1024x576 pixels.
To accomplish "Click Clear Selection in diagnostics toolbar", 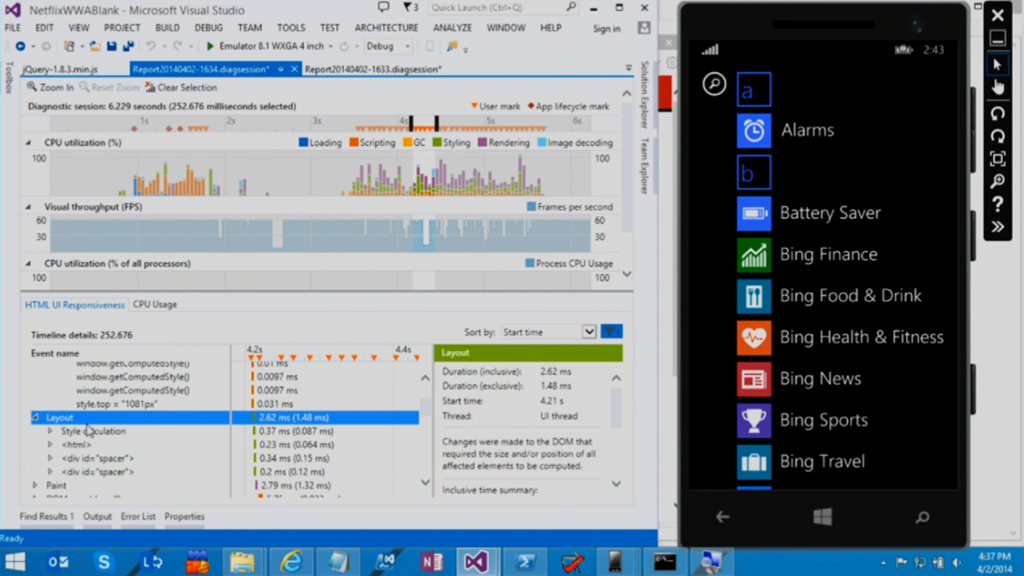I will (181, 87).
